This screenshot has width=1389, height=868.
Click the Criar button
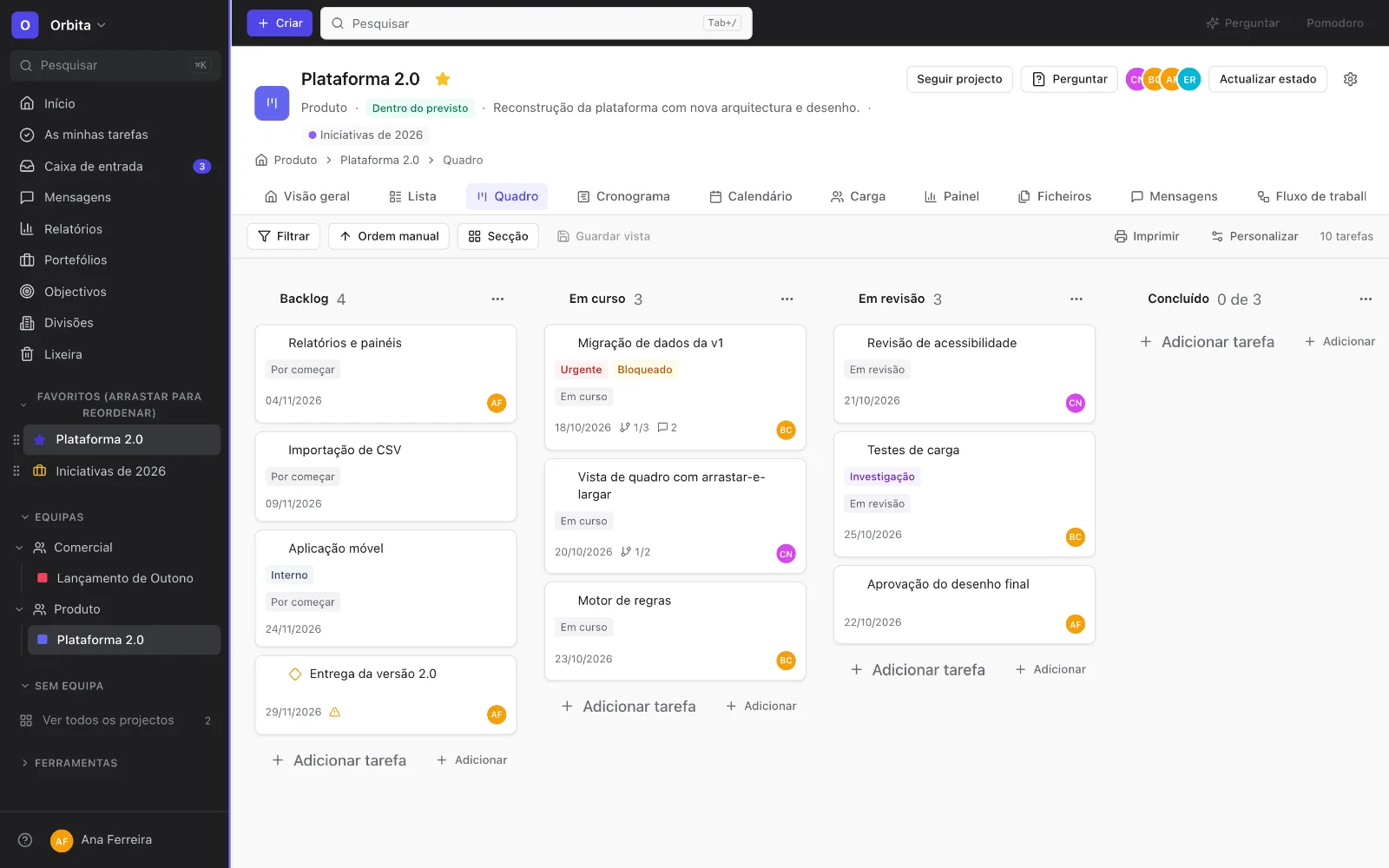tap(280, 23)
